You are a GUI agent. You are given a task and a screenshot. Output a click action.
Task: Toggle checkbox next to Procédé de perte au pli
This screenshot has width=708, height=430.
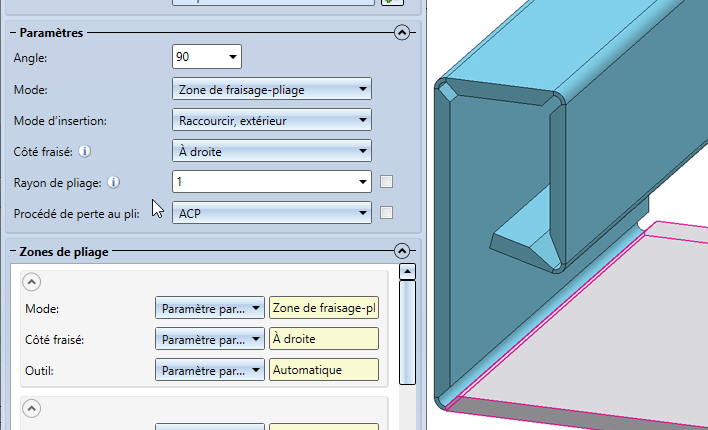387,212
